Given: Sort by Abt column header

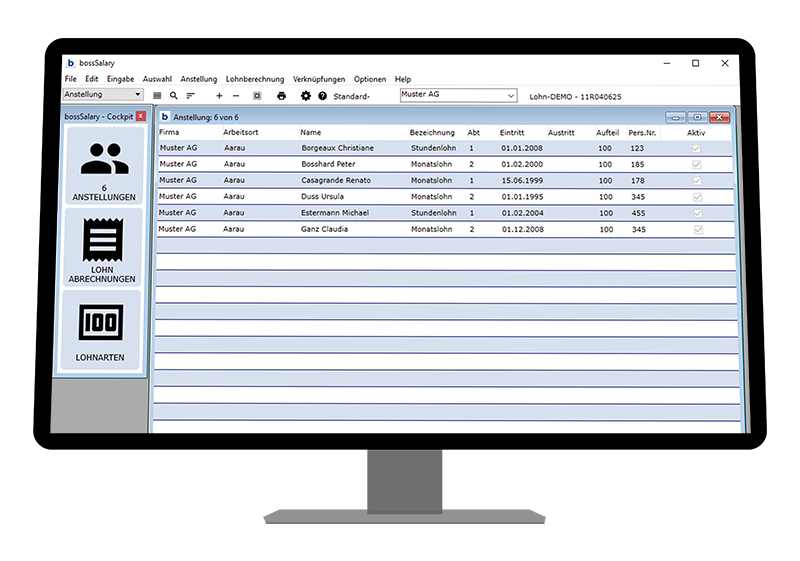Looking at the screenshot, I should point(473,133).
